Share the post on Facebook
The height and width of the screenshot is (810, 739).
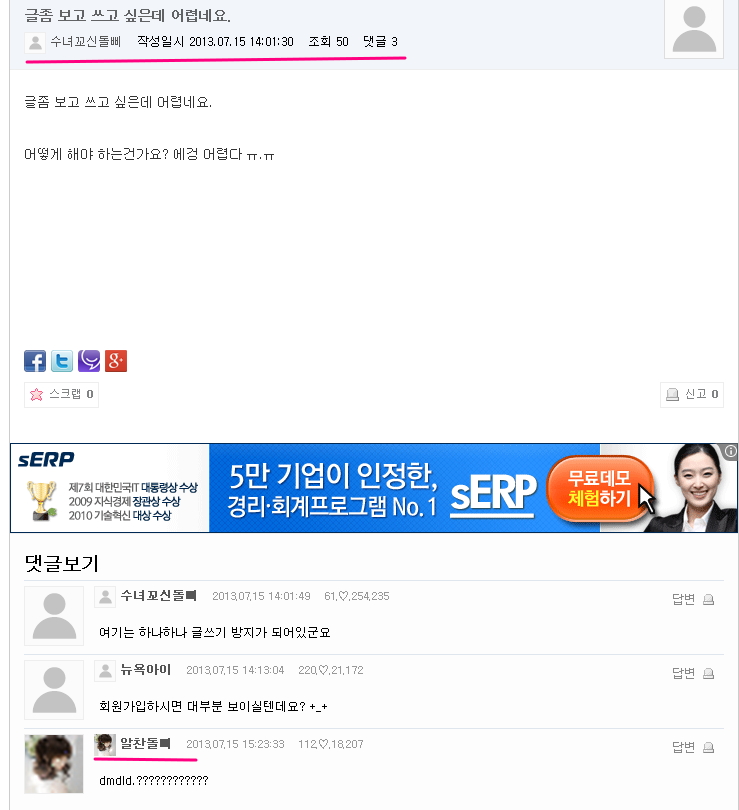(35, 361)
